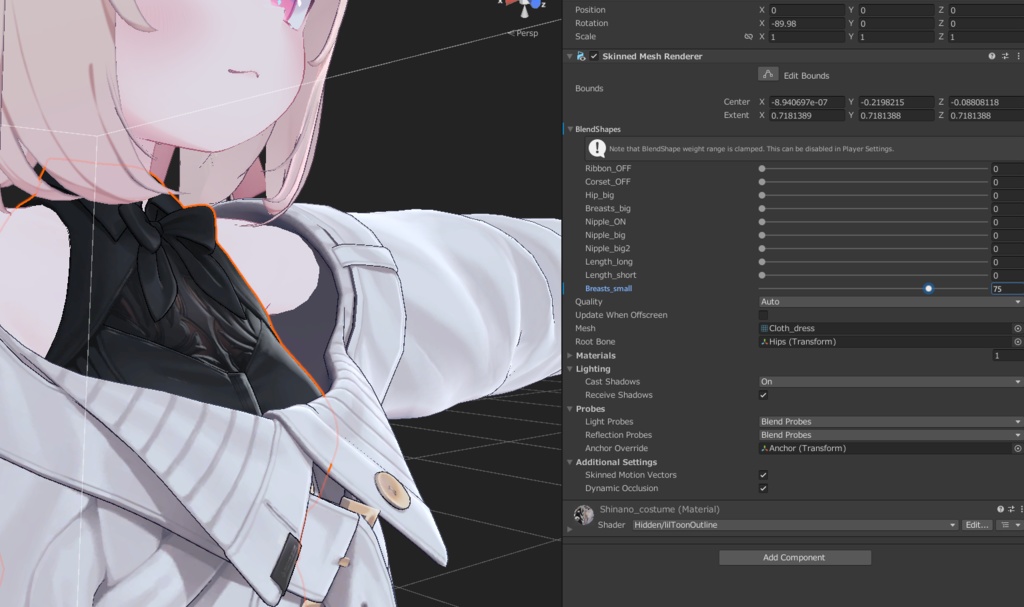Click the Breasts_small slider handle

tap(928, 288)
